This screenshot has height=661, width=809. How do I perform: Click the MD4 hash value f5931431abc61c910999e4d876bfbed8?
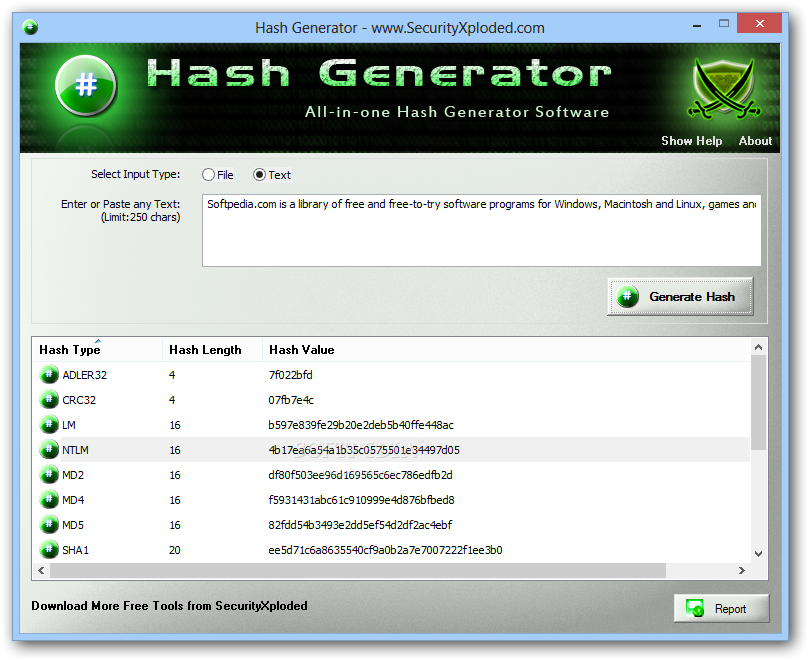click(x=361, y=500)
